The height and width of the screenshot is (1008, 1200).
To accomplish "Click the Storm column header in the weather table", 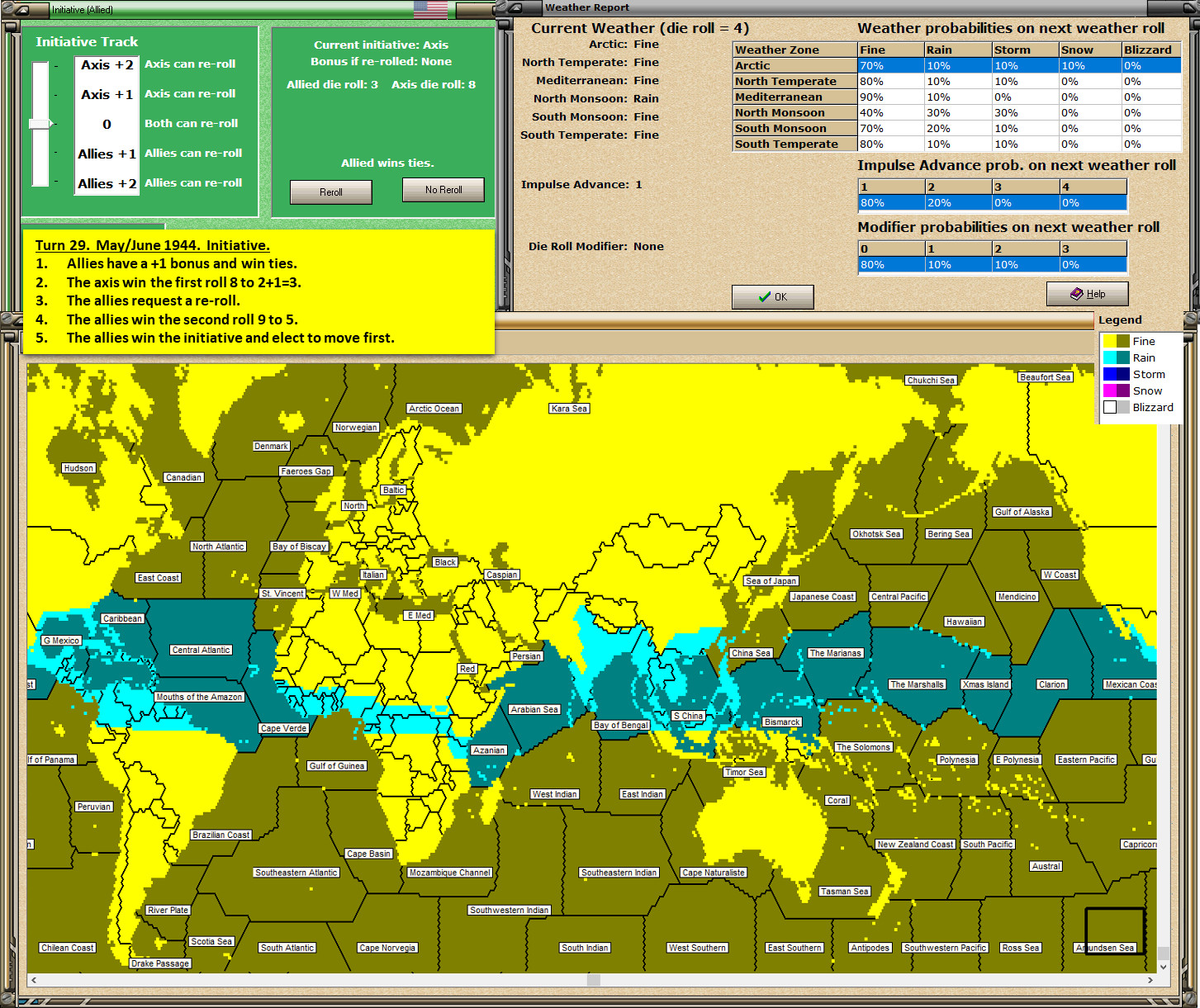I will 1025,50.
